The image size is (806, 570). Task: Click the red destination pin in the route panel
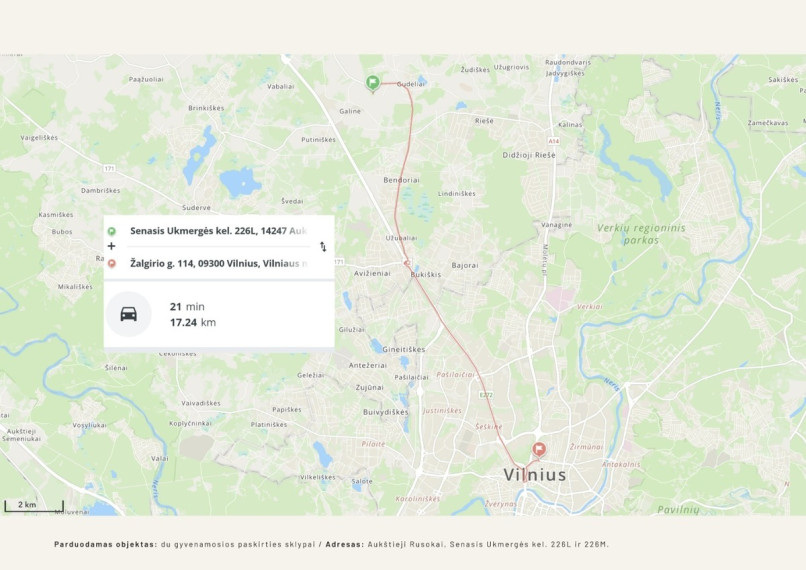(x=112, y=264)
